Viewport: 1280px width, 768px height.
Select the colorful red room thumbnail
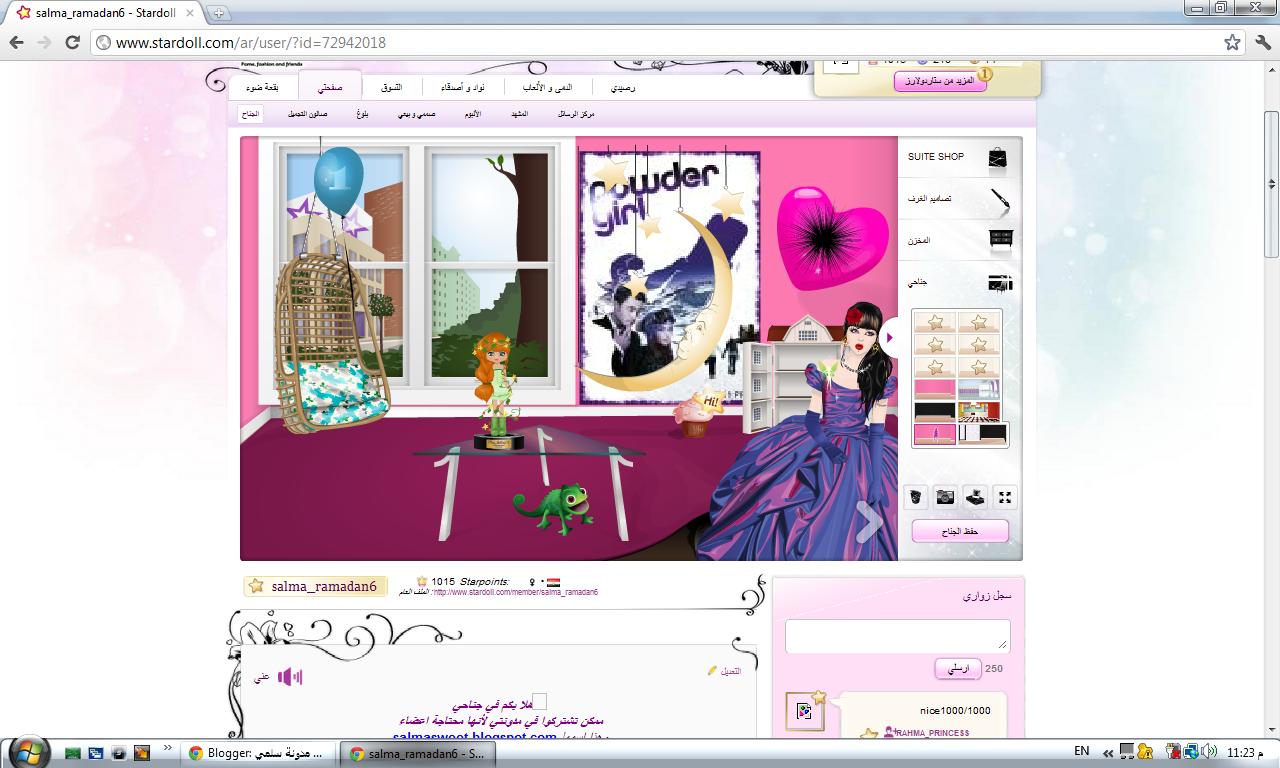[979, 411]
